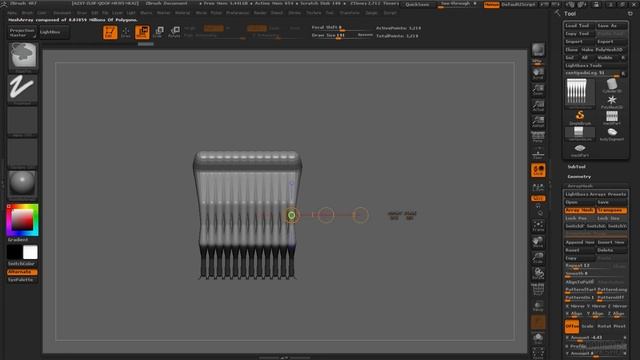Click the Frame mesh icon
This screenshot has height=360, width=640.
[538, 226]
